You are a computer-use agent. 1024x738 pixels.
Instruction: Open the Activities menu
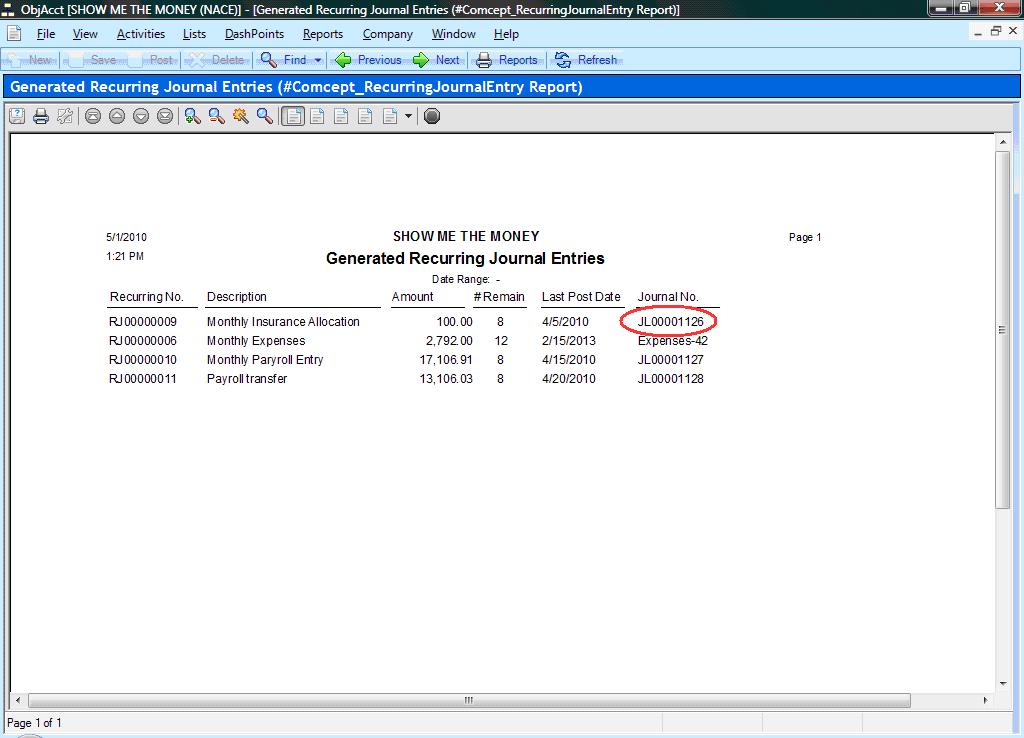140,34
